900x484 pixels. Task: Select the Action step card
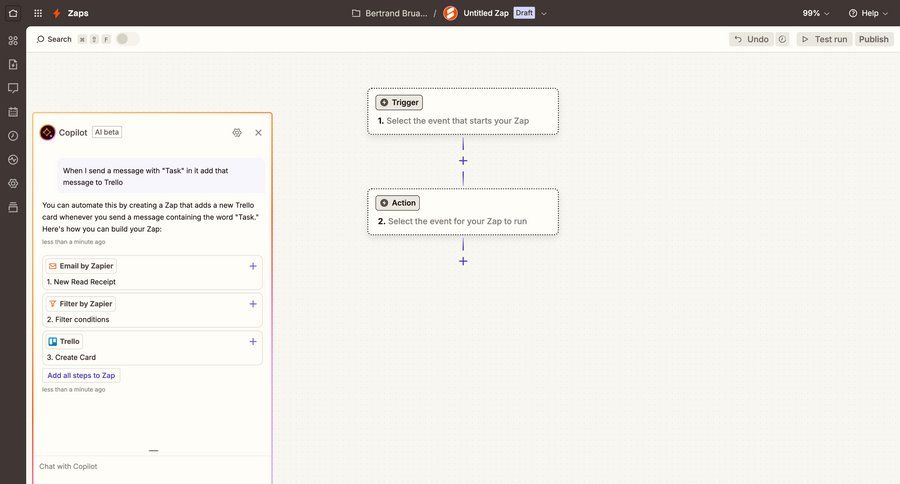[463, 211]
